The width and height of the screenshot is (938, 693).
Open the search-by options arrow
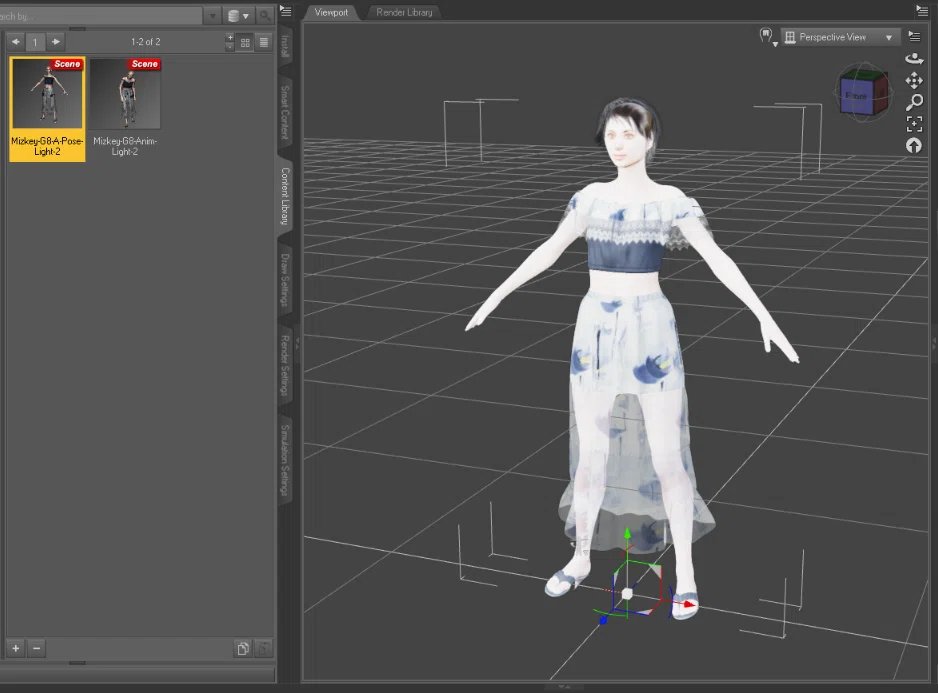coord(212,16)
